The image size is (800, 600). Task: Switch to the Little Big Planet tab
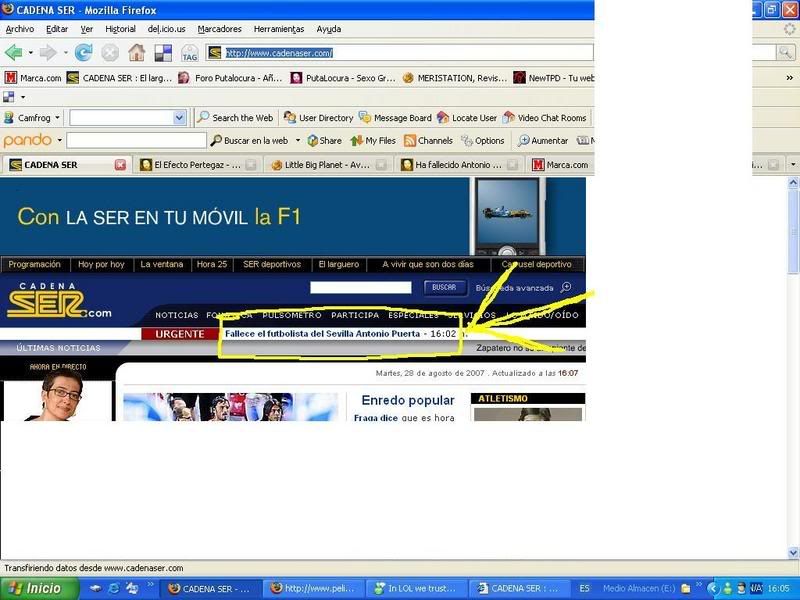click(x=327, y=165)
